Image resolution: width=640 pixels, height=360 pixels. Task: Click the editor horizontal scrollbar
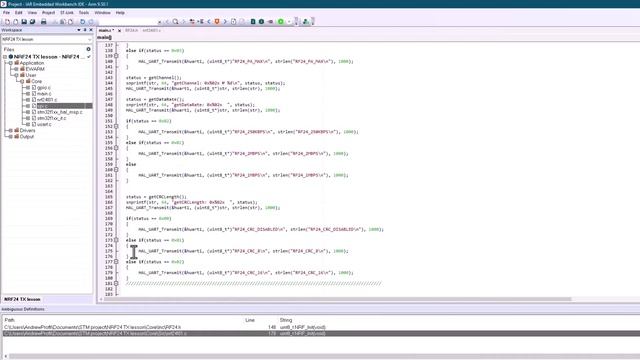(x=338, y=299)
